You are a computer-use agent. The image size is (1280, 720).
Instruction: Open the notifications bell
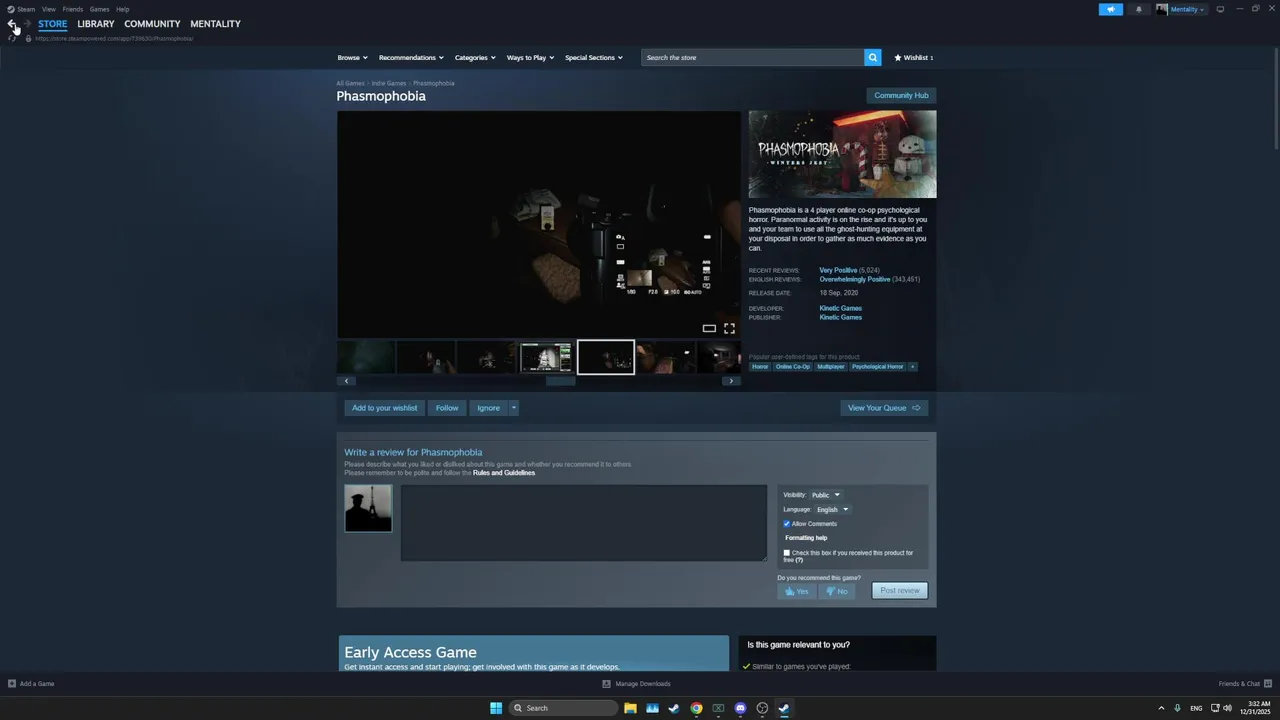point(1138,9)
